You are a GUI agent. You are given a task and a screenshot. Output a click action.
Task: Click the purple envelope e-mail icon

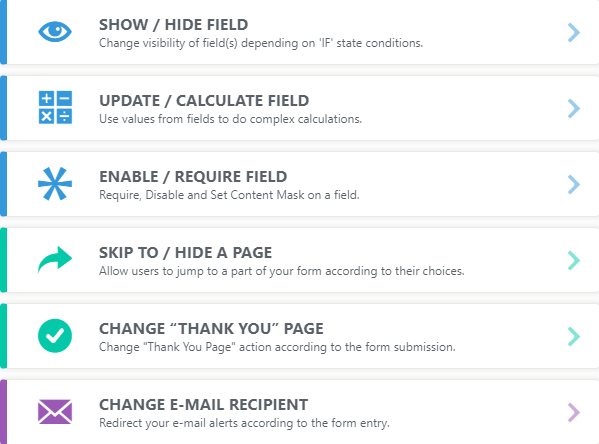pos(55,412)
